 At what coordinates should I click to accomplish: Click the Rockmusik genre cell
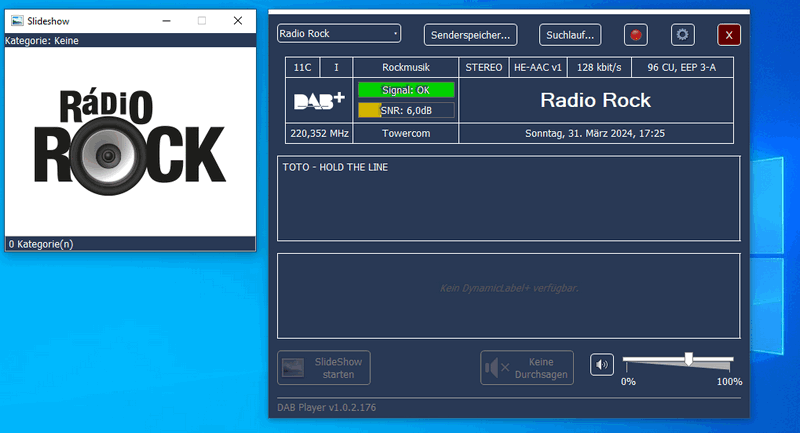click(406, 67)
